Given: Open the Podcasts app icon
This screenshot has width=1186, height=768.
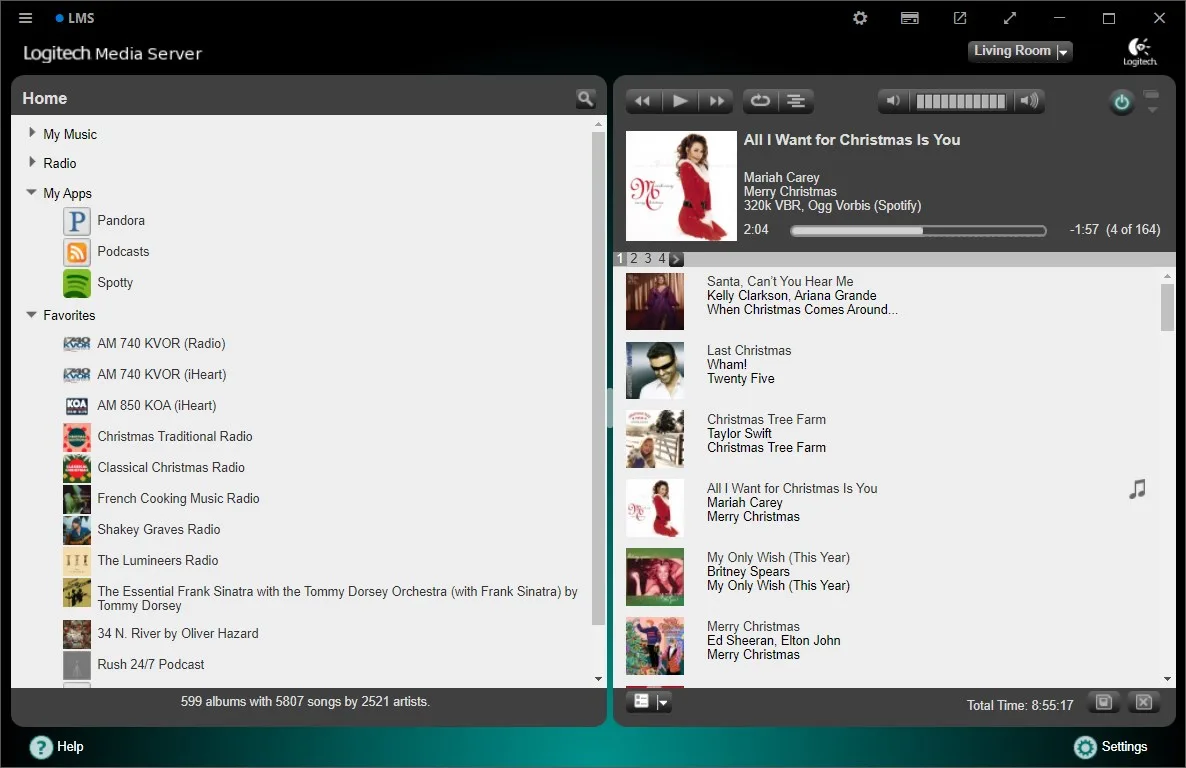Looking at the screenshot, I should (76, 252).
